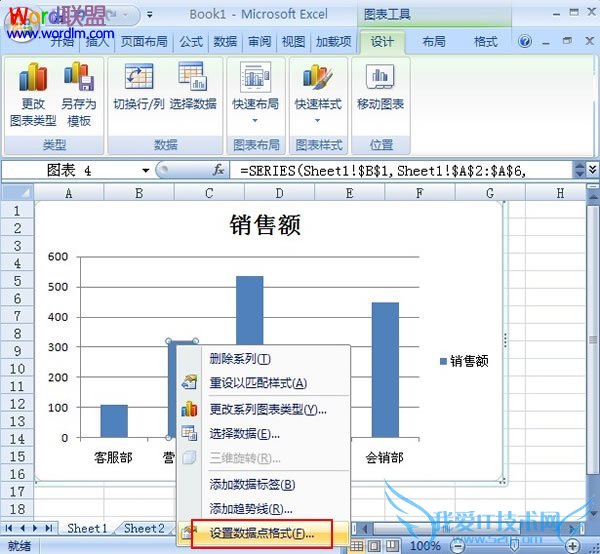Choose Format Data Point (设置数据点格式)
Screen dimensions: 600x554
point(262,533)
